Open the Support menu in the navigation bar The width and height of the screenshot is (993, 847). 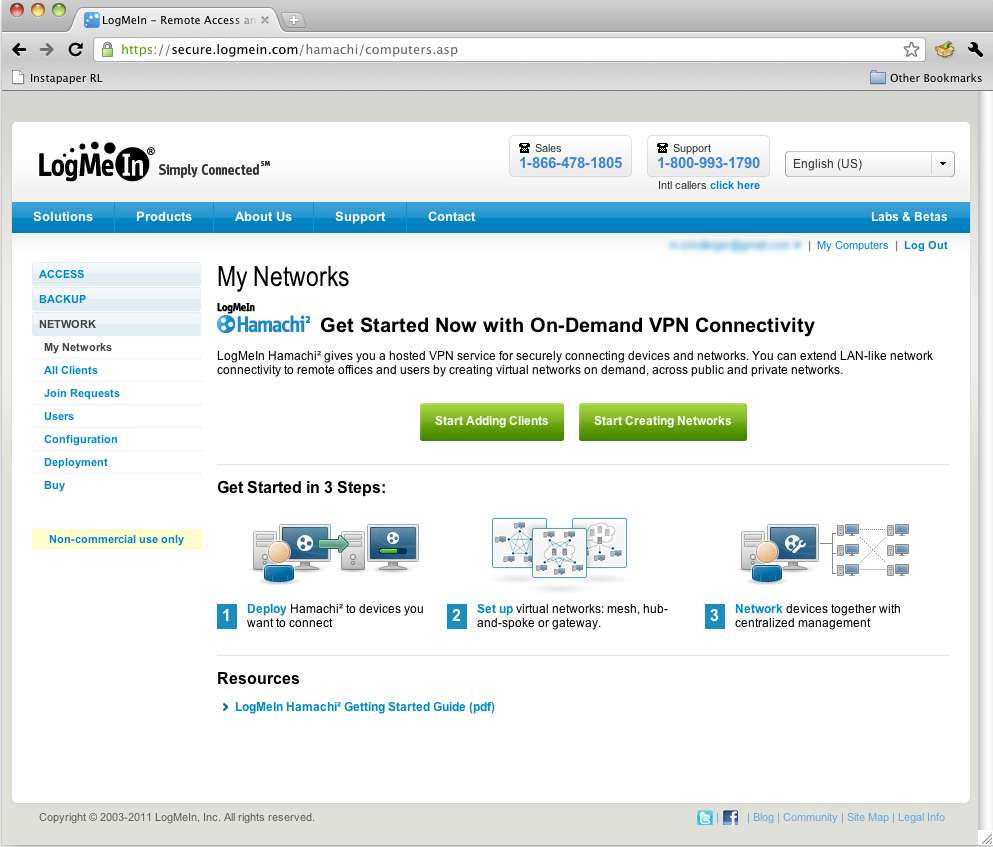(x=360, y=217)
